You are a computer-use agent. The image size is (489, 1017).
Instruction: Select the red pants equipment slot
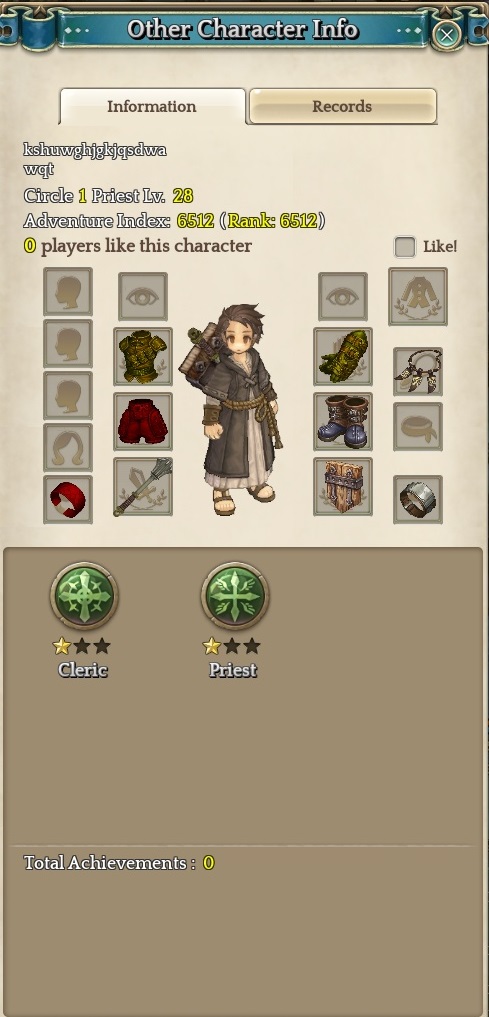[143, 421]
